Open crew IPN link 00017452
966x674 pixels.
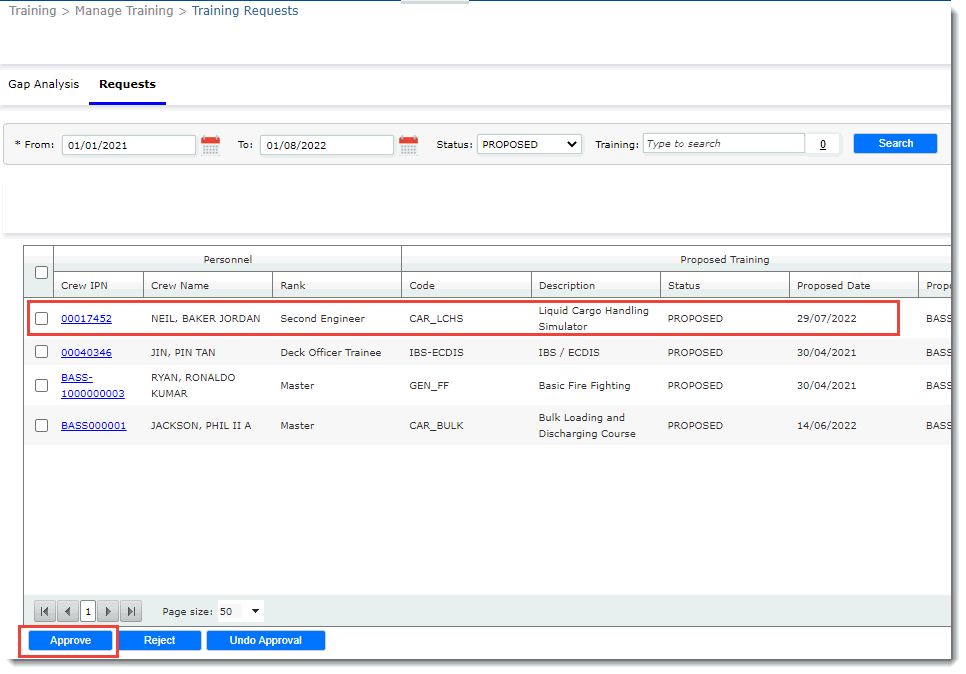click(86, 319)
